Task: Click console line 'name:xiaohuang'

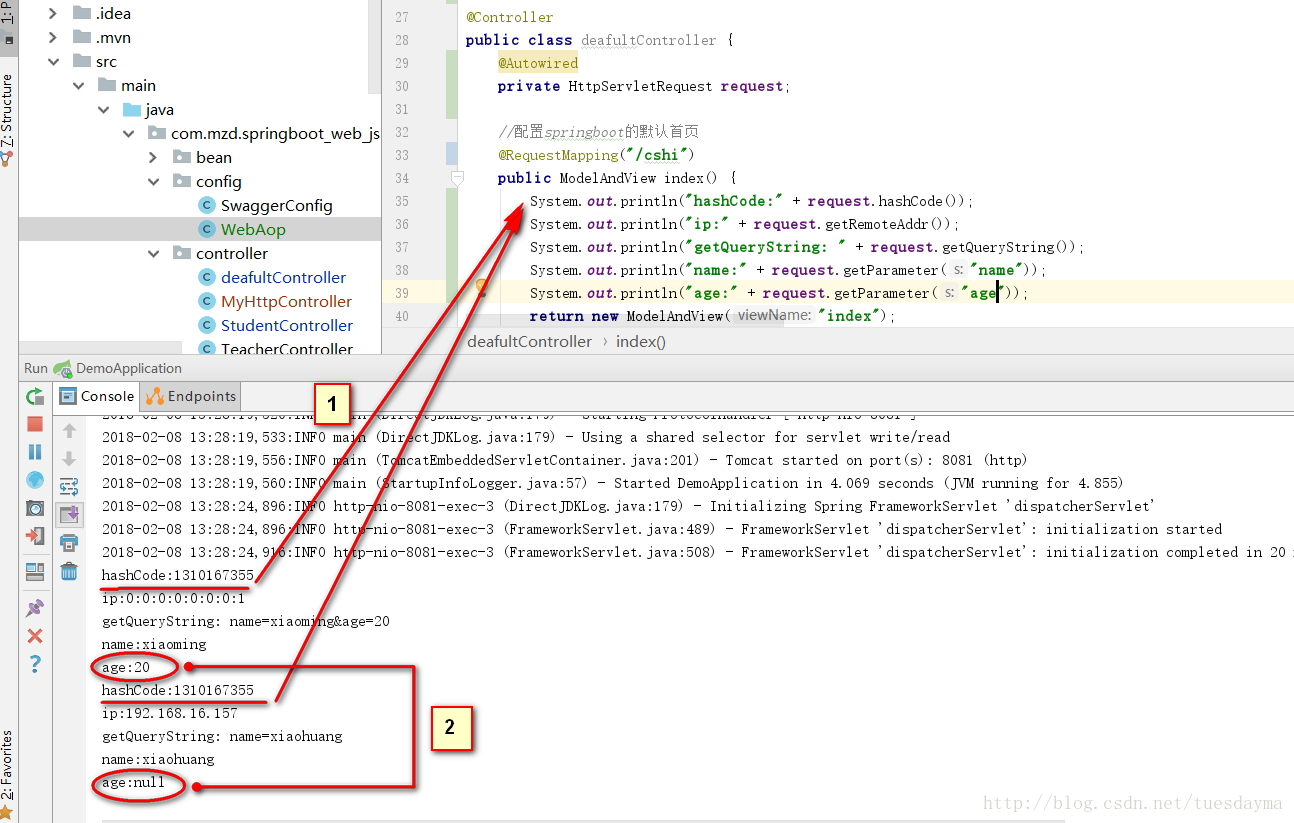Action: click(x=158, y=759)
